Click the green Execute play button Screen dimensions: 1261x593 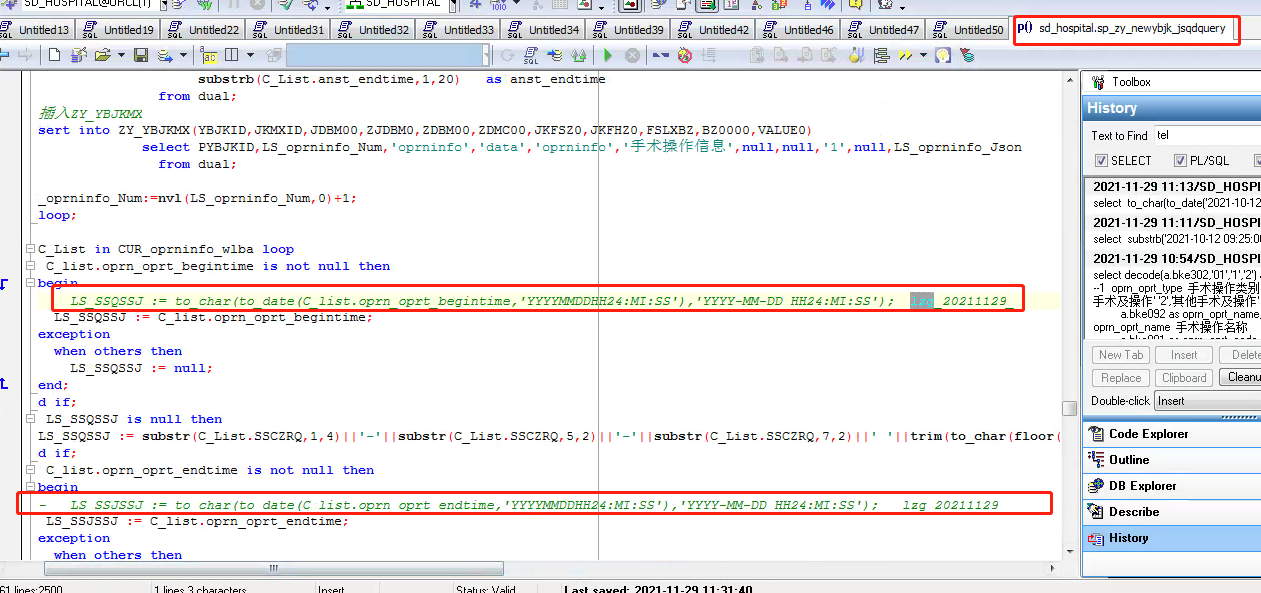coord(607,55)
